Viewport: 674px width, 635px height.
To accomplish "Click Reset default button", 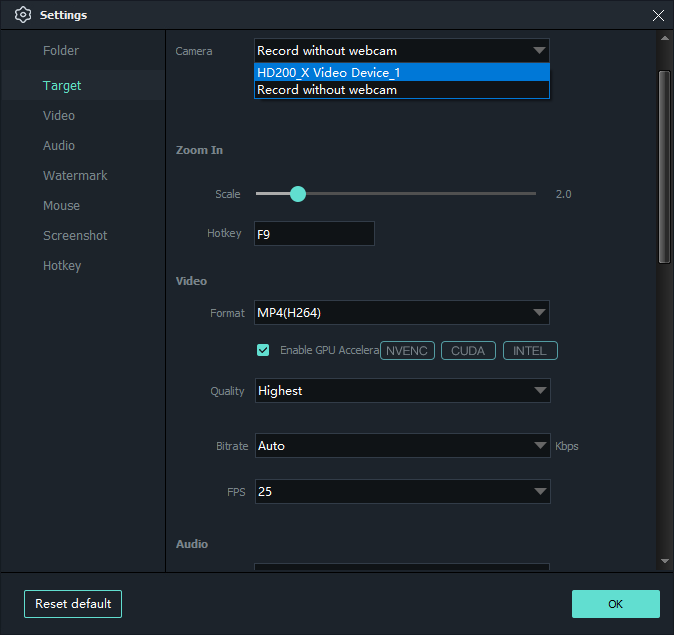I will tap(73, 604).
